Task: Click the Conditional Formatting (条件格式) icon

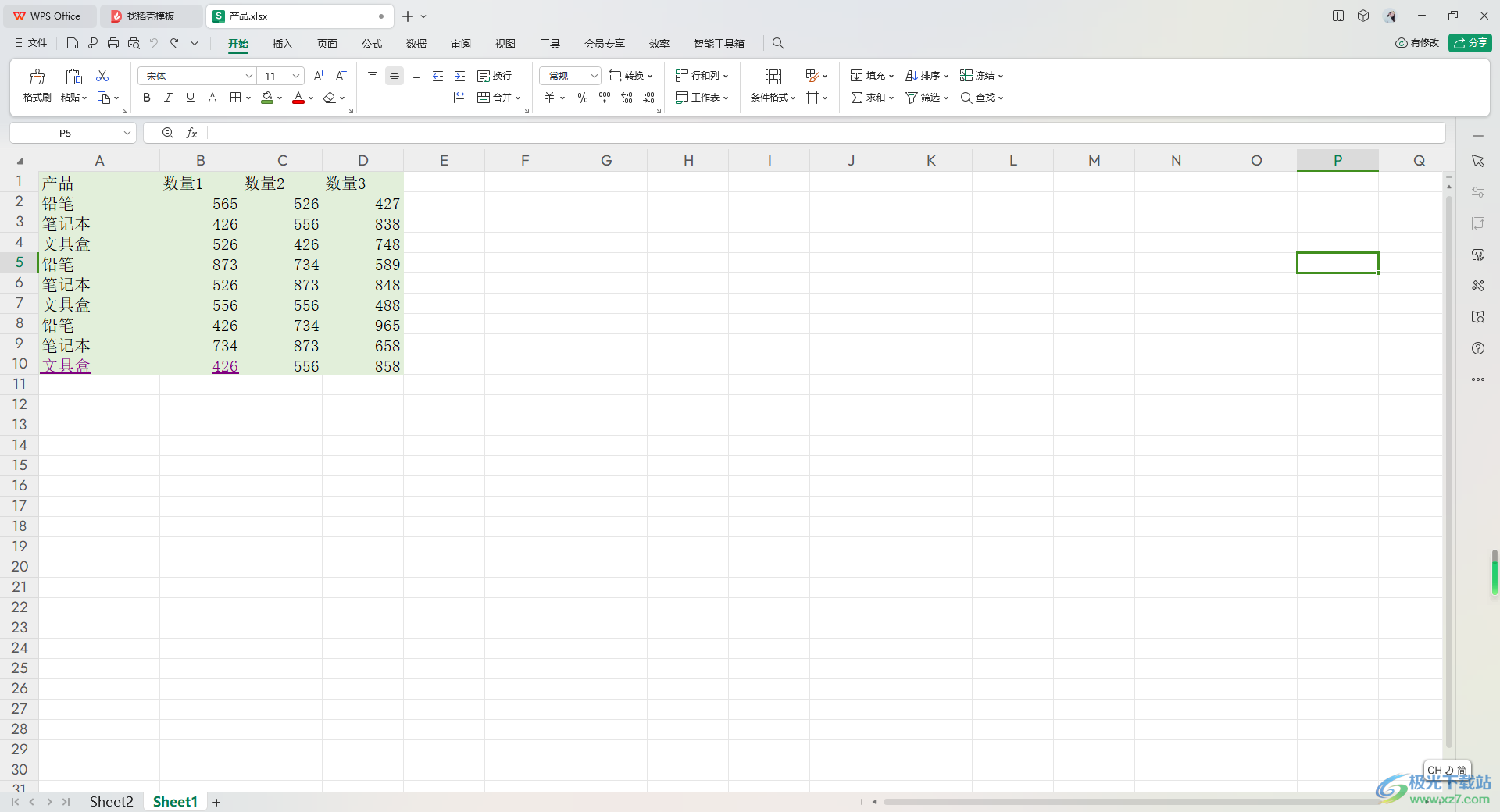Action: pyautogui.click(x=773, y=77)
